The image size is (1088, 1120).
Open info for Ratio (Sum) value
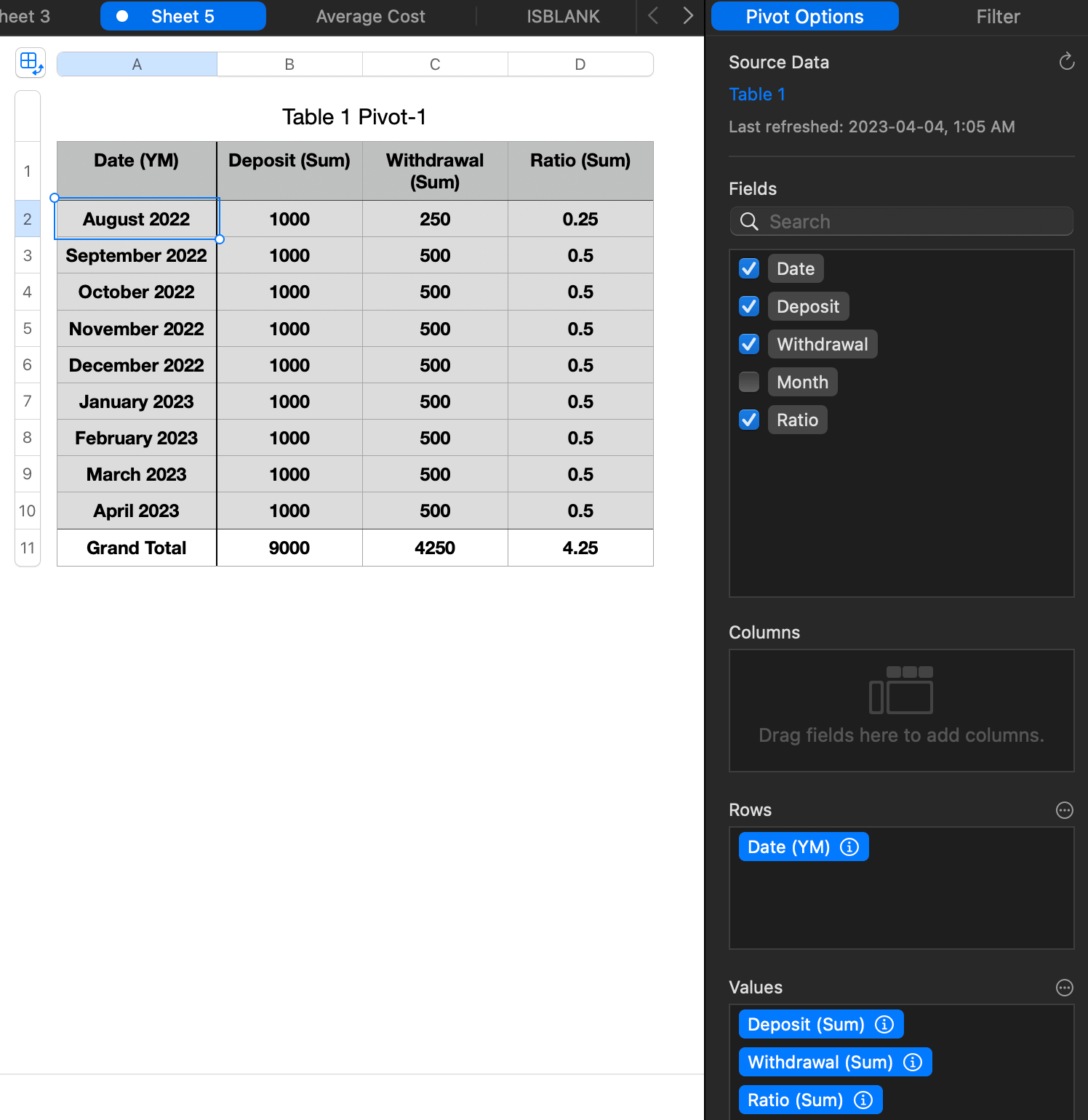(x=863, y=1100)
